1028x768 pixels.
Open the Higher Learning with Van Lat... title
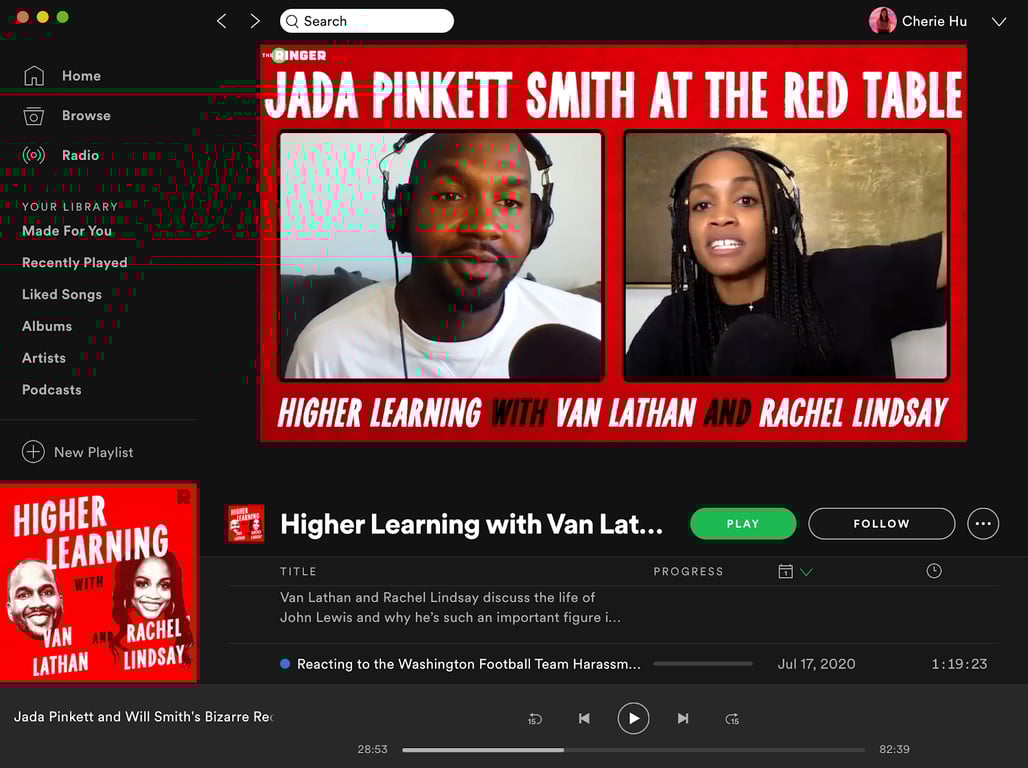pos(471,524)
